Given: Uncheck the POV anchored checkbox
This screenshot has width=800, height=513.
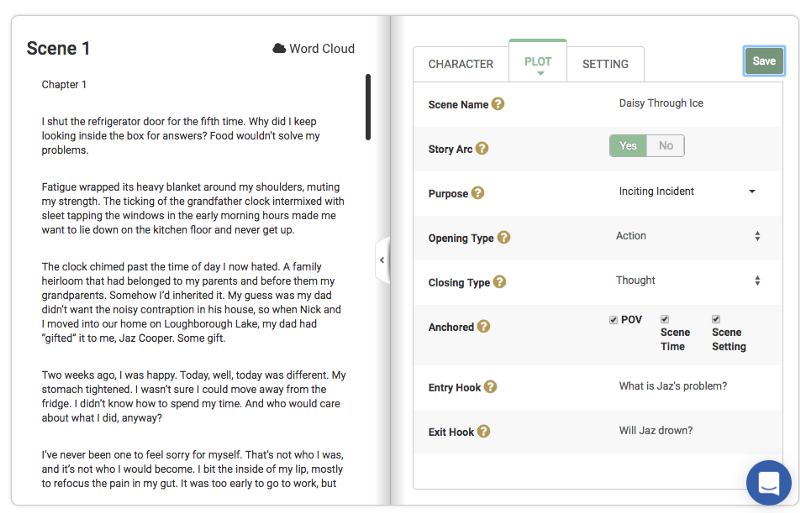Looking at the screenshot, I should [613, 320].
